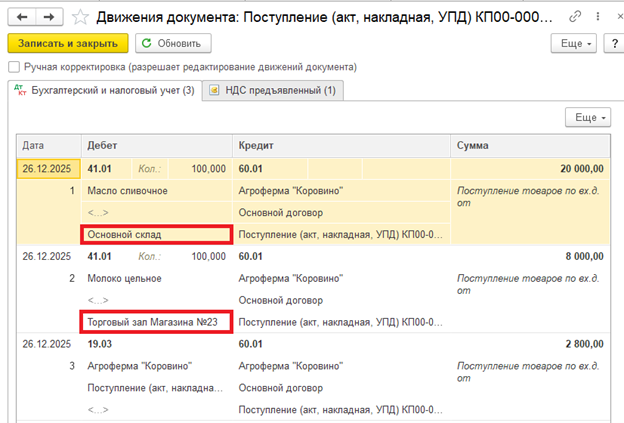Click the Кредит column header
Viewport: 624px width, 423px height.
click(x=341, y=146)
